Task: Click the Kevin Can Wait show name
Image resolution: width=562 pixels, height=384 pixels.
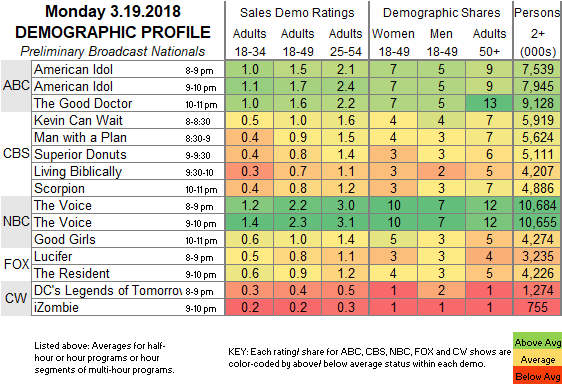Action: [x=78, y=120]
